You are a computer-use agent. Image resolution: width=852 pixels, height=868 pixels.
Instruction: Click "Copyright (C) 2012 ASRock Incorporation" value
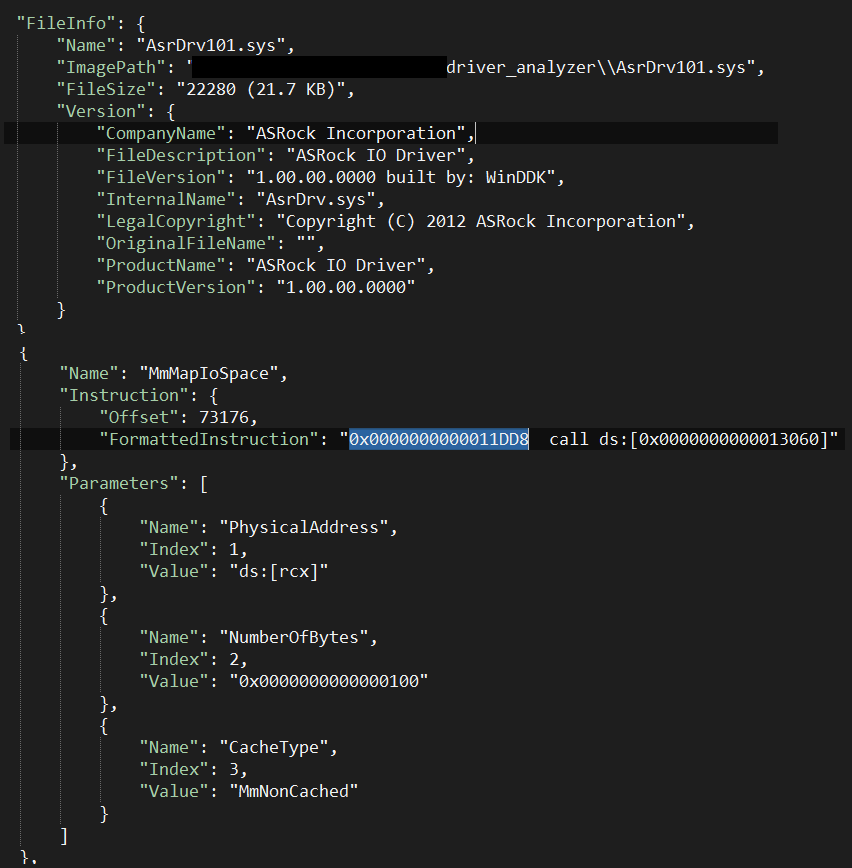(x=481, y=221)
